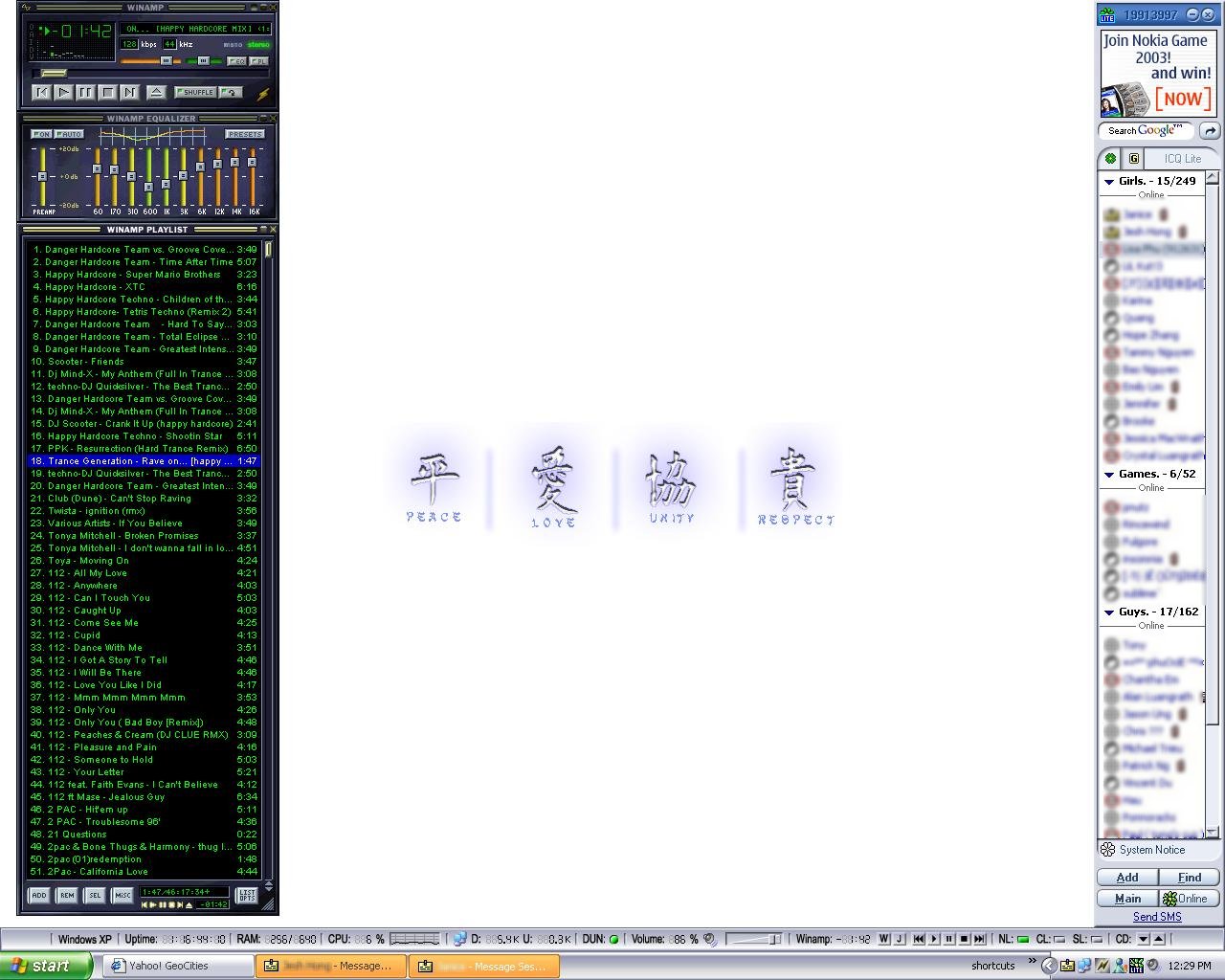Switch to 'Yahoo! GeoCities' taskbar window
The width and height of the screenshot is (1225, 980).
coord(177,966)
